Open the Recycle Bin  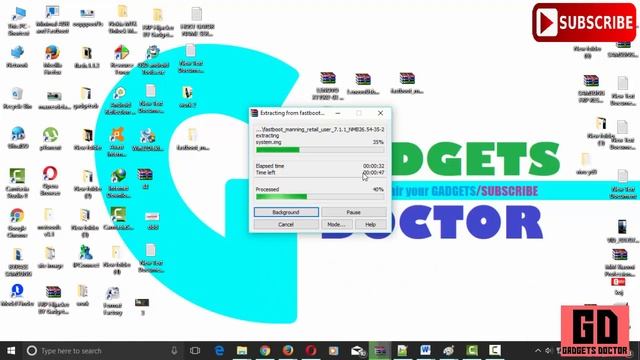[x=17, y=98]
